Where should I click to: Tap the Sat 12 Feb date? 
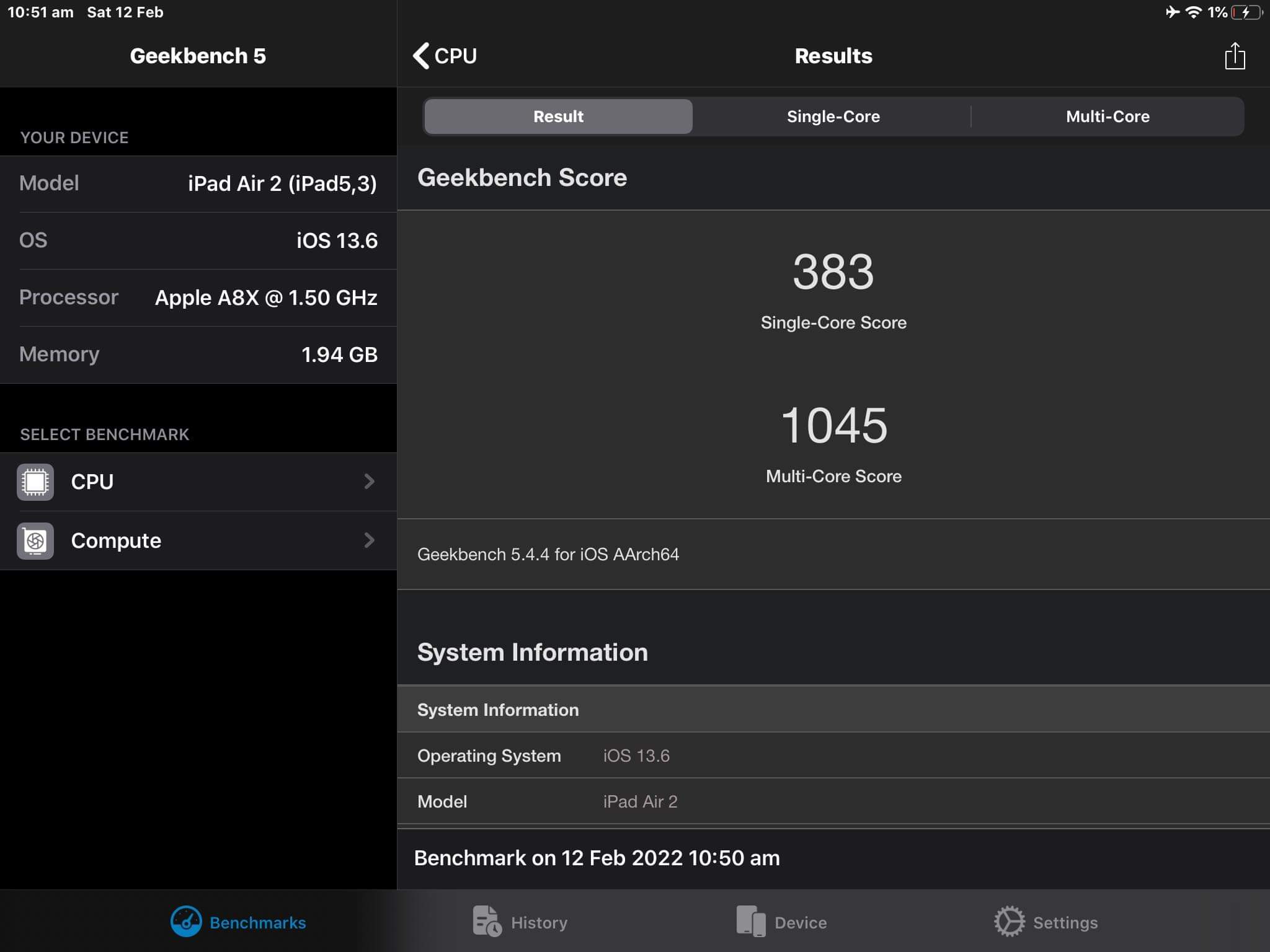coord(125,12)
